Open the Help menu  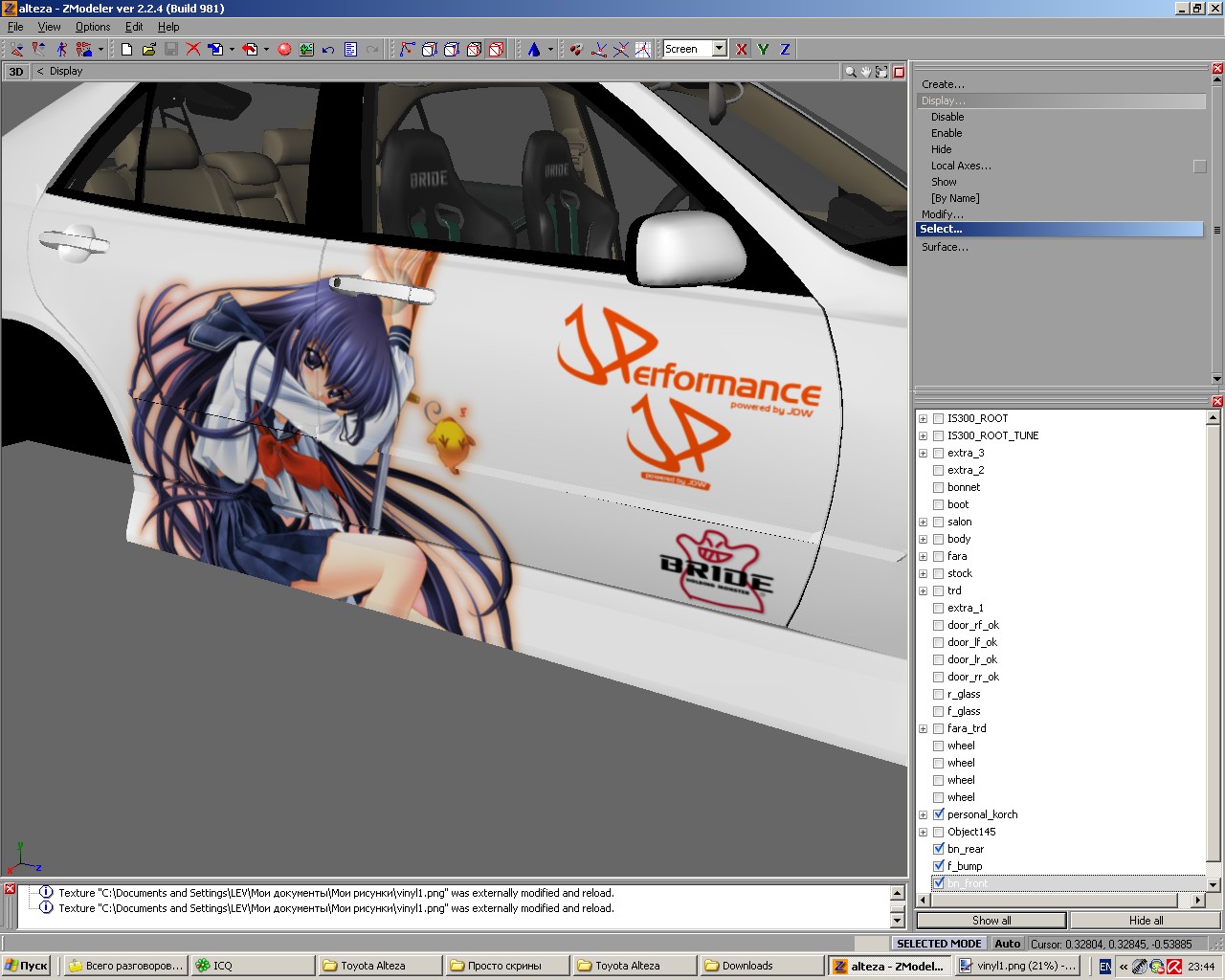coord(168,27)
